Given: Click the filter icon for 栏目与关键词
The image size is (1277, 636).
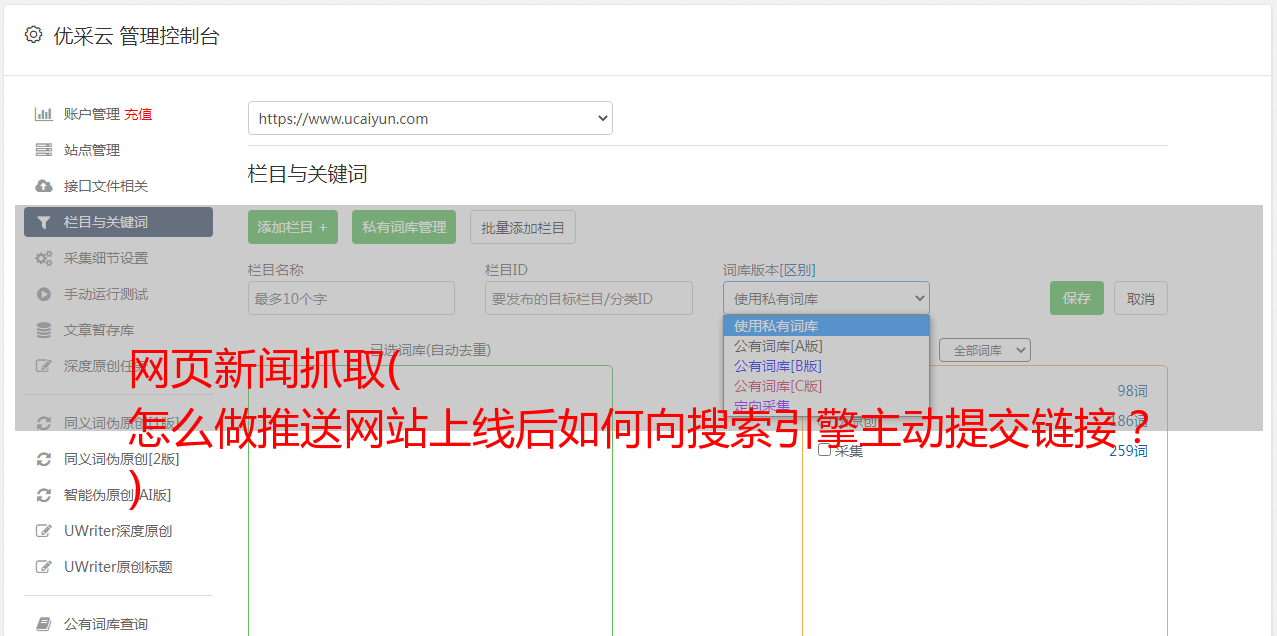Looking at the screenshot, I should coord(44,222).
